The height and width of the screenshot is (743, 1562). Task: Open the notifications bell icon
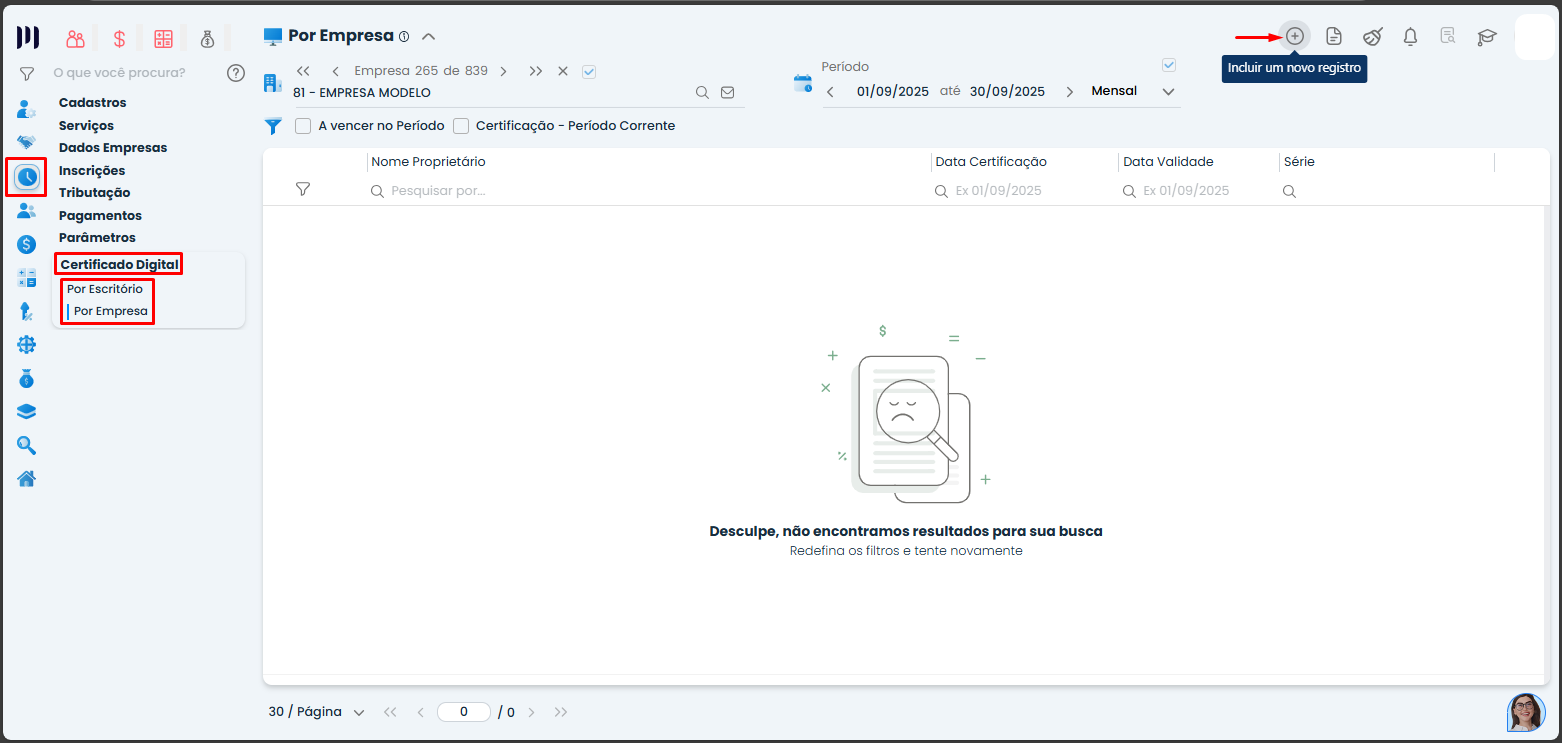(x=1410, y=37)
